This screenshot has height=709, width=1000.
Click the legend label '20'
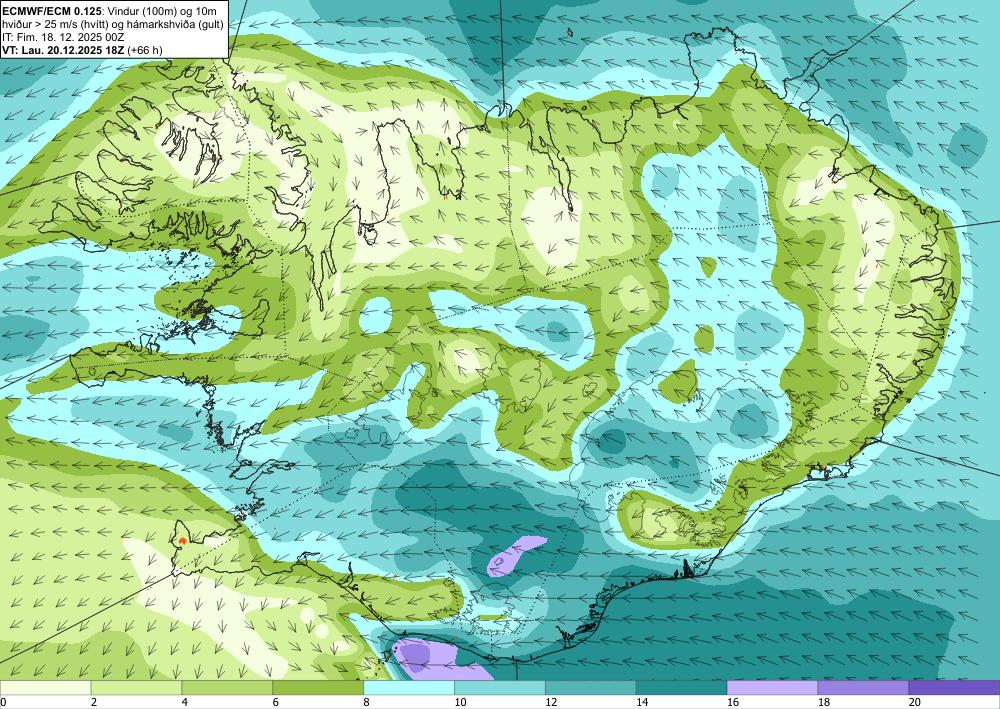pos(915,703)
